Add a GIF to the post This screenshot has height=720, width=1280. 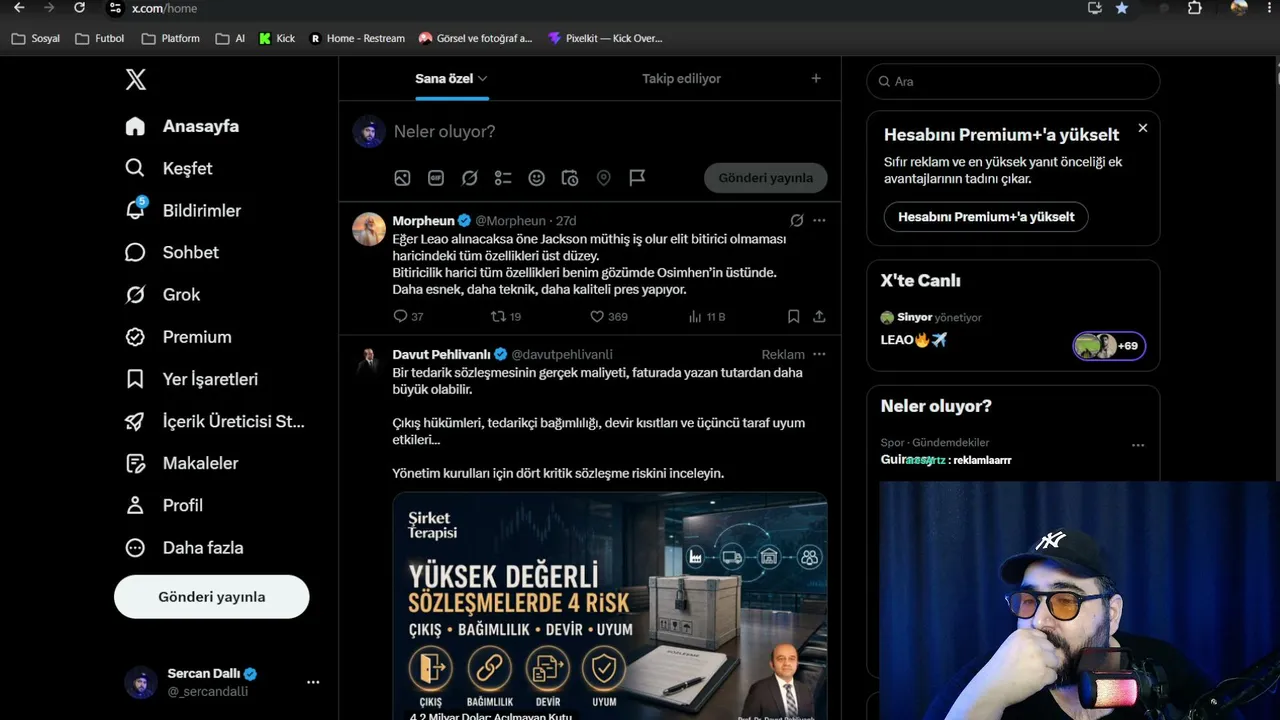[x=436, y=178]
